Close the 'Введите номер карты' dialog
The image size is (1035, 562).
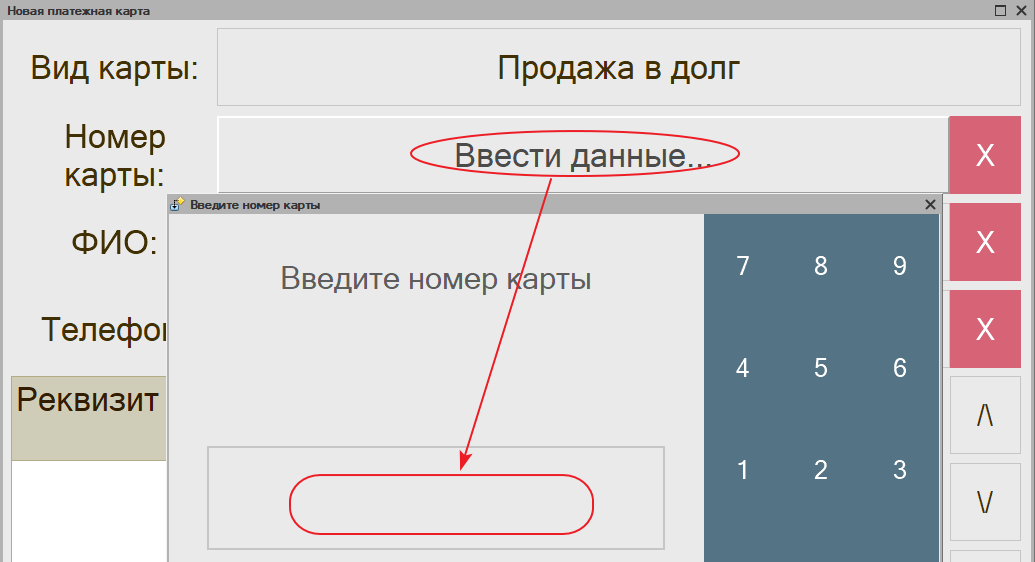pos(930,204)
